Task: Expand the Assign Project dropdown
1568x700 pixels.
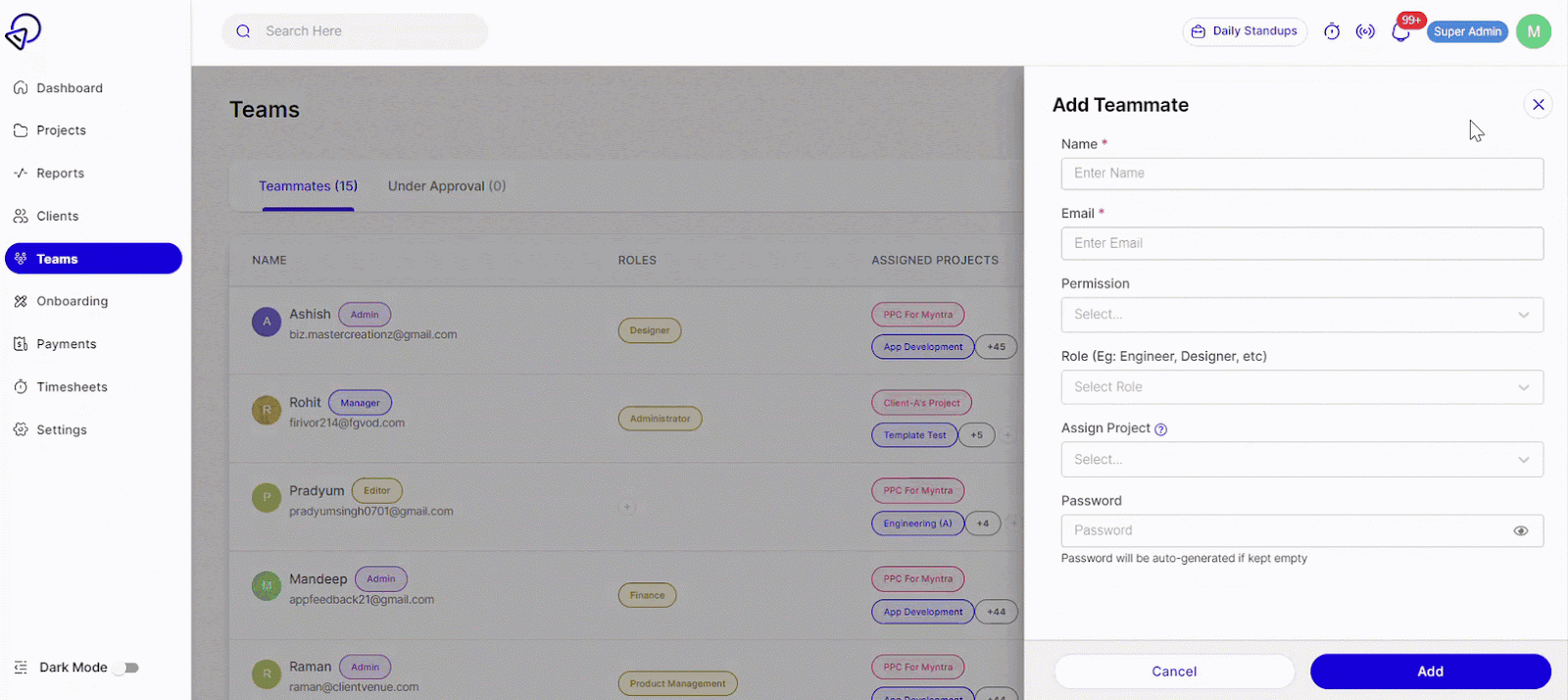Action: coord(1301,460)
